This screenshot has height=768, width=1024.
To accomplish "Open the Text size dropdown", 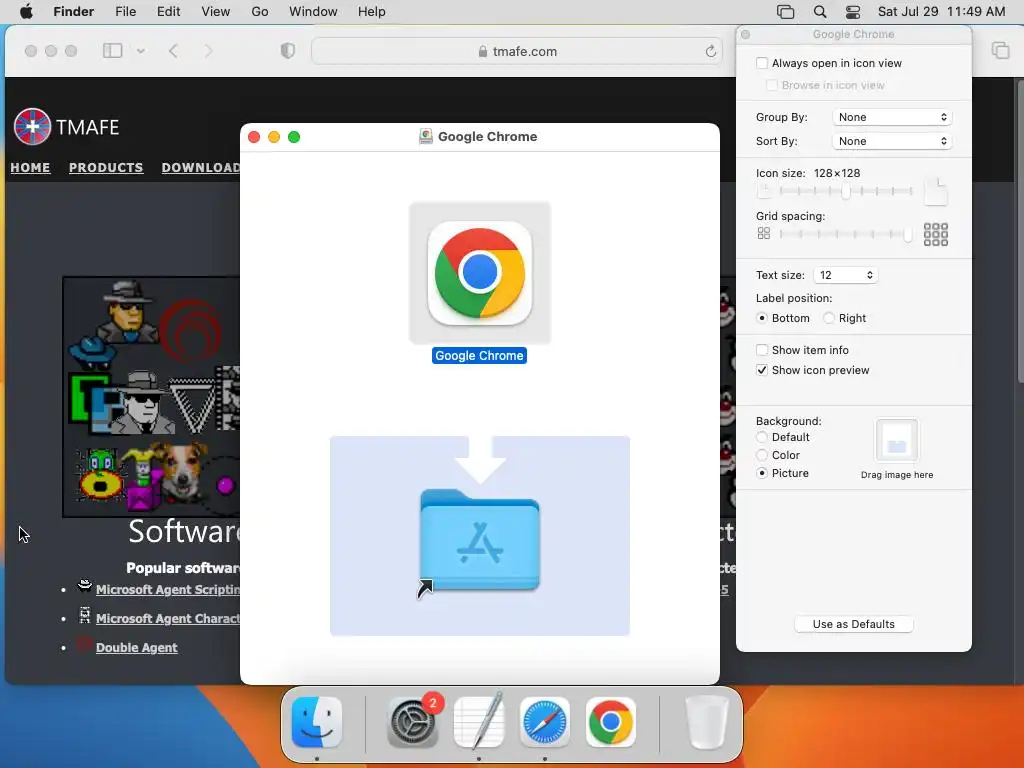I will click(846, 275).
